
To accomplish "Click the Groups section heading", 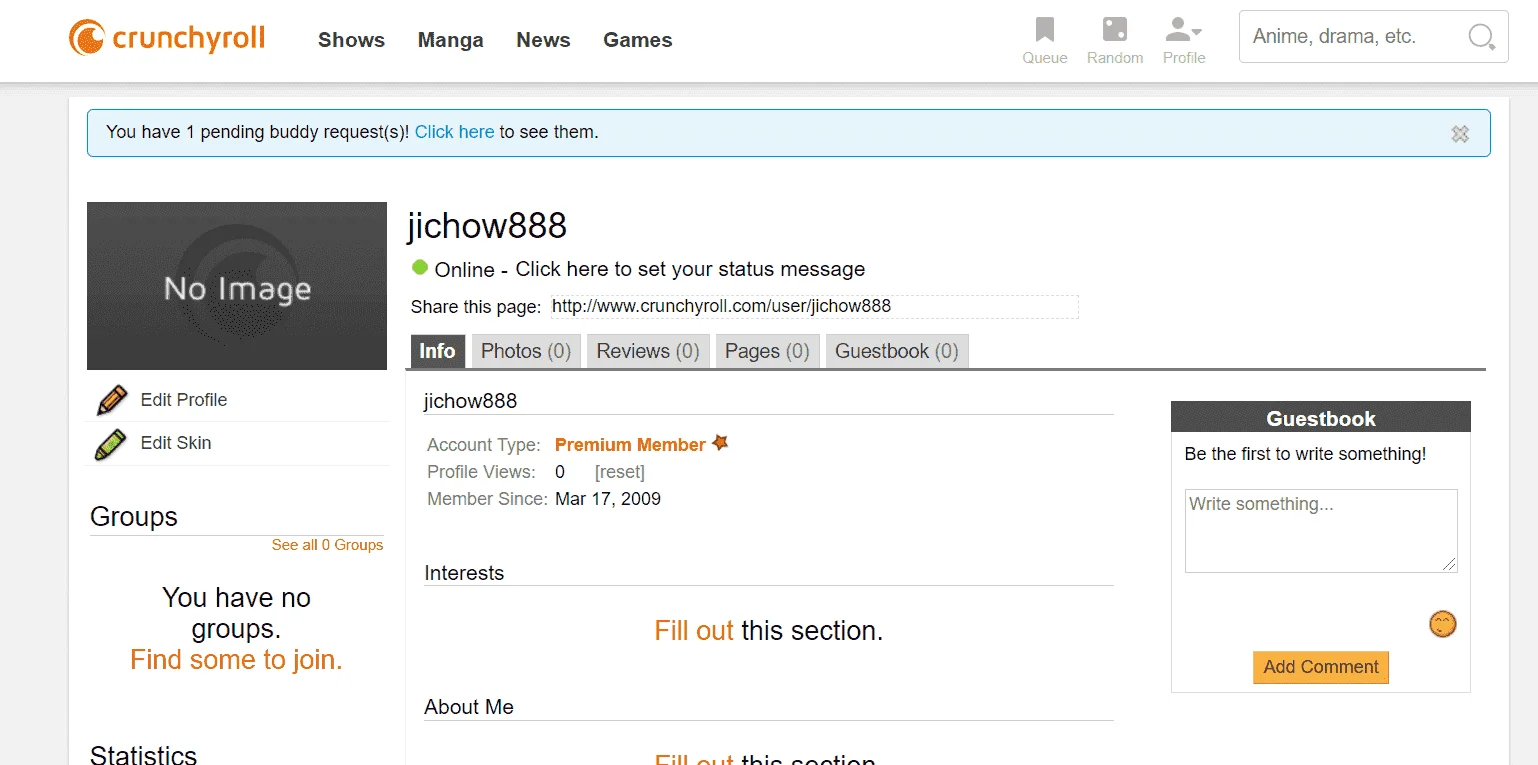I will click(134, 517).
